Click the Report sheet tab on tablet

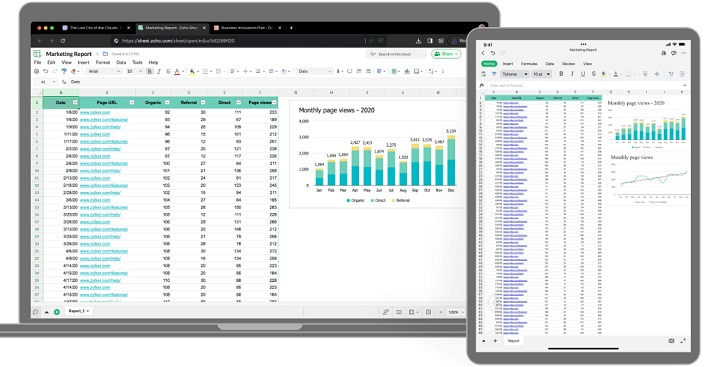[513, 341]
